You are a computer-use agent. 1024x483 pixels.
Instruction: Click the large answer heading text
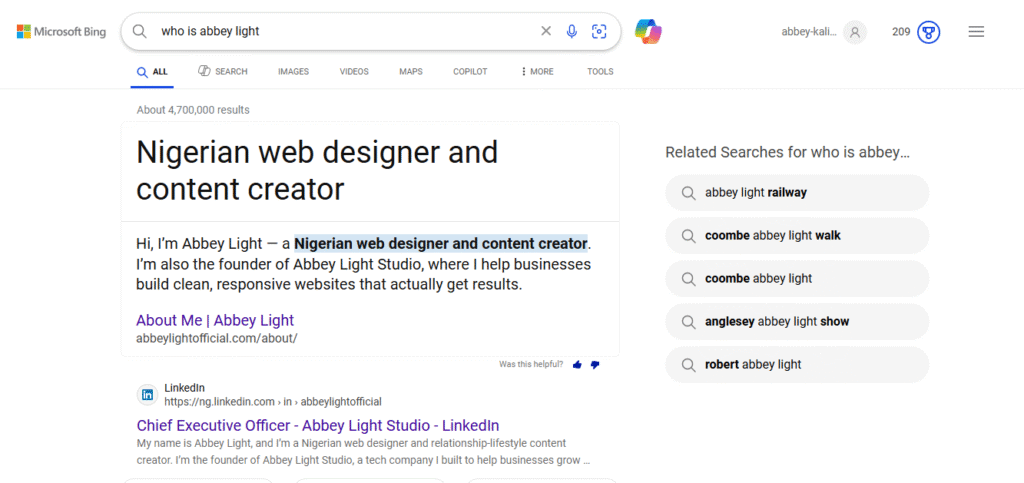317,171
